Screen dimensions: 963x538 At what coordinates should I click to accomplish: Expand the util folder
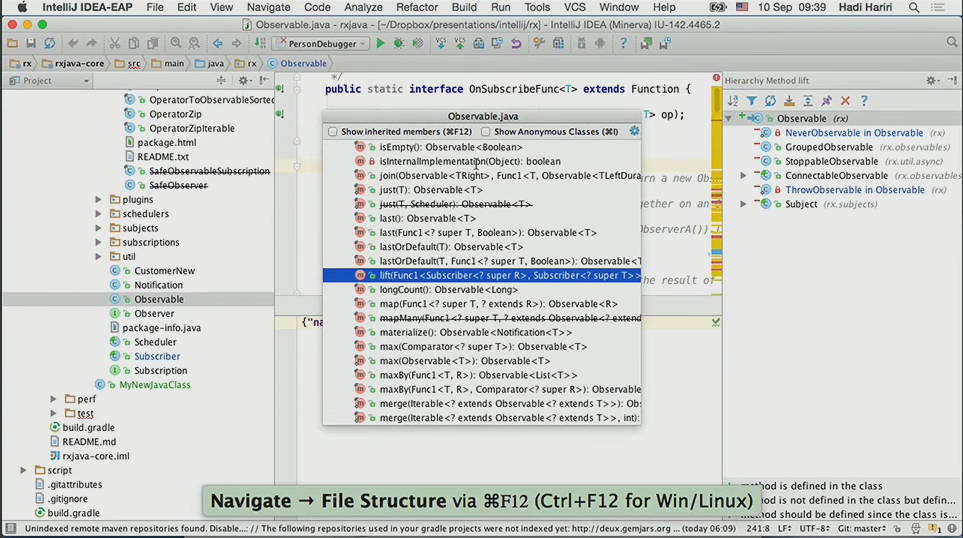click(x=98, y=257)
